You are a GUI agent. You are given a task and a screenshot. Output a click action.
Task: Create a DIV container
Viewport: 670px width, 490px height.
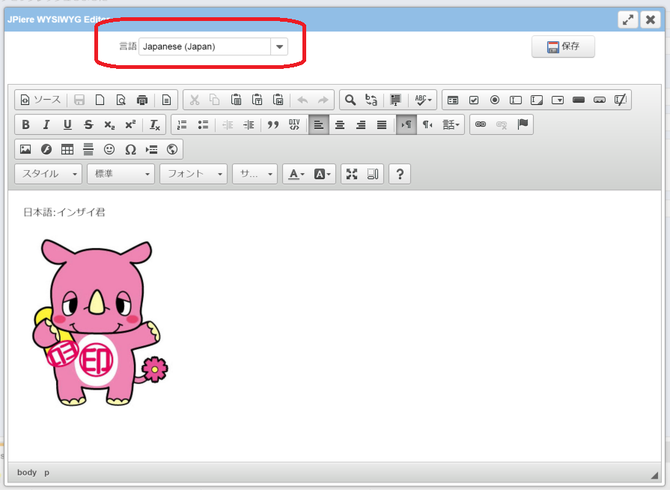tap(294, 125)
